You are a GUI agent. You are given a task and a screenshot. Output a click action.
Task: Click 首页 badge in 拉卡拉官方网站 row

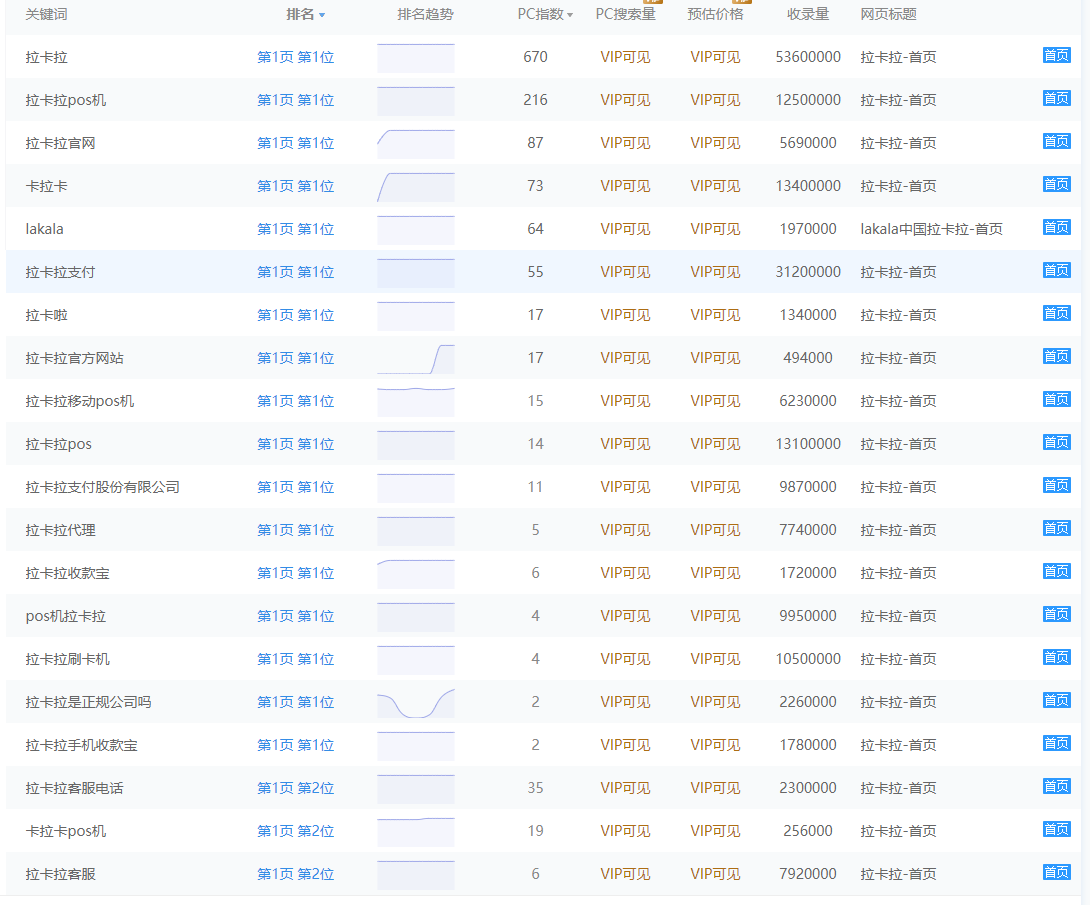(x=1056, y=357)
